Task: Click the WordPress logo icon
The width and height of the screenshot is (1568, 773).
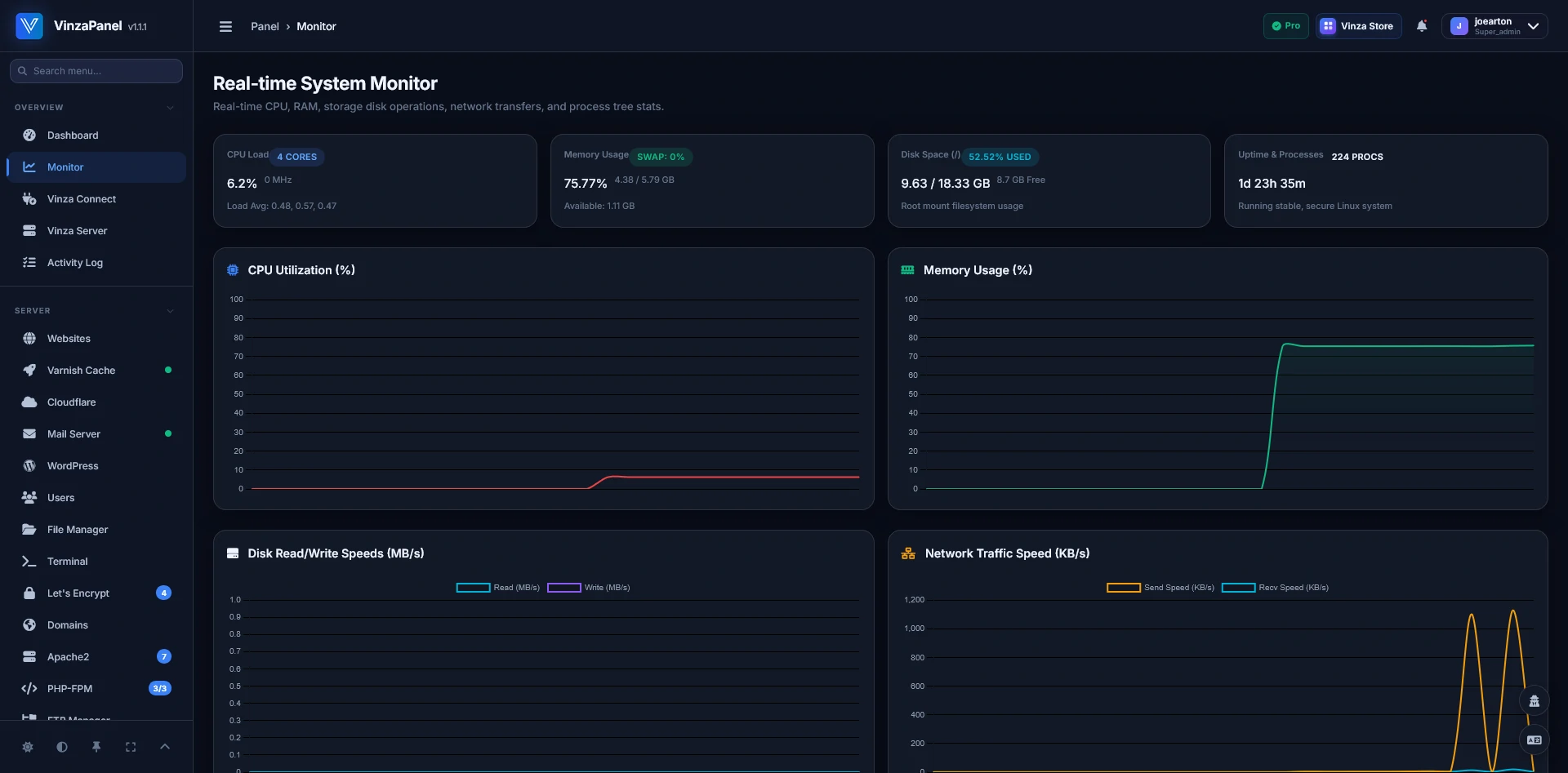Action: (x=29, y=466)
